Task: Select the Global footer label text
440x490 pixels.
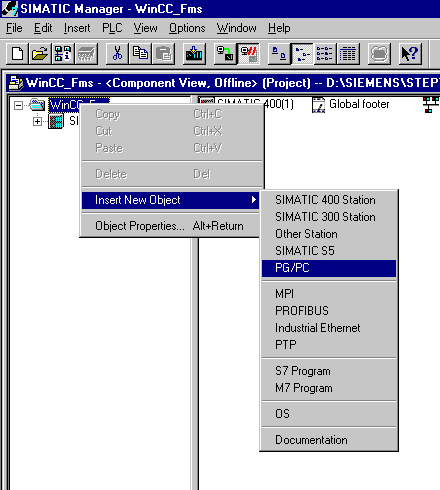Action: point(359,104)
